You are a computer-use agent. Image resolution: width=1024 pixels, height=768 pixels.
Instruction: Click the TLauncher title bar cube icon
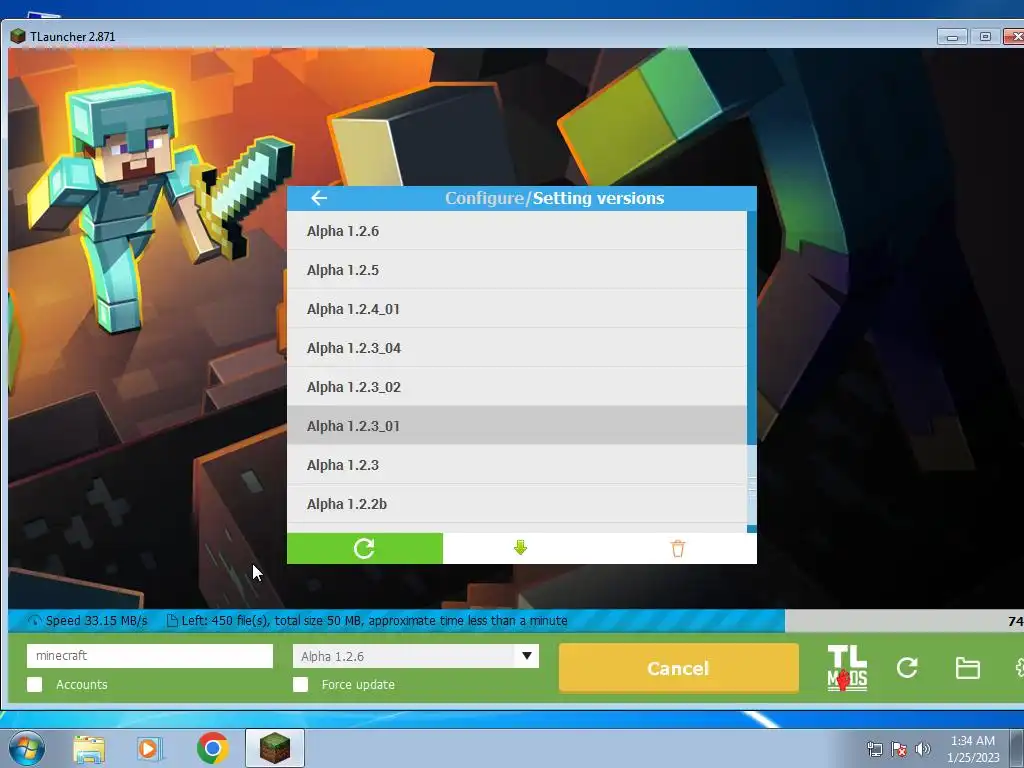tap(18, 36)
